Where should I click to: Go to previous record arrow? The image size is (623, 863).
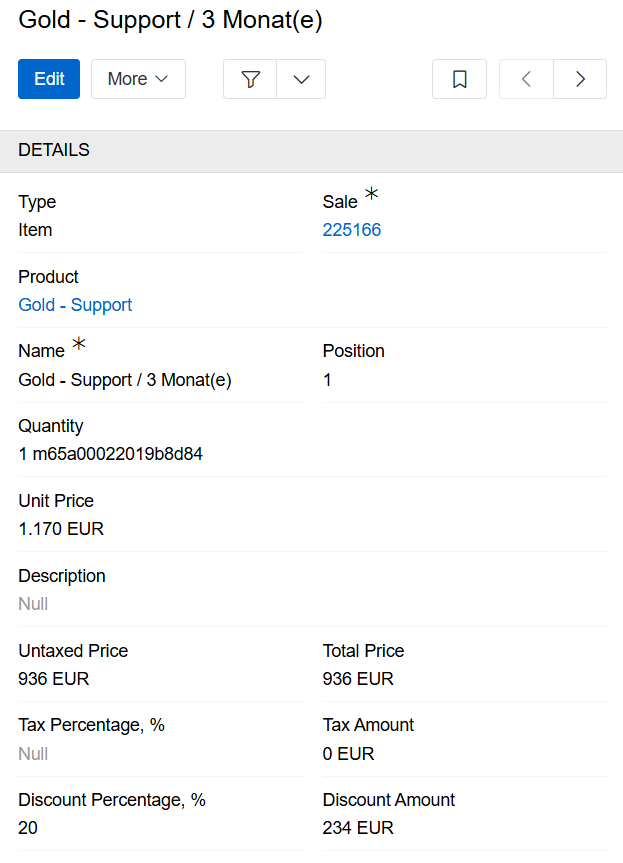(526, 79)
